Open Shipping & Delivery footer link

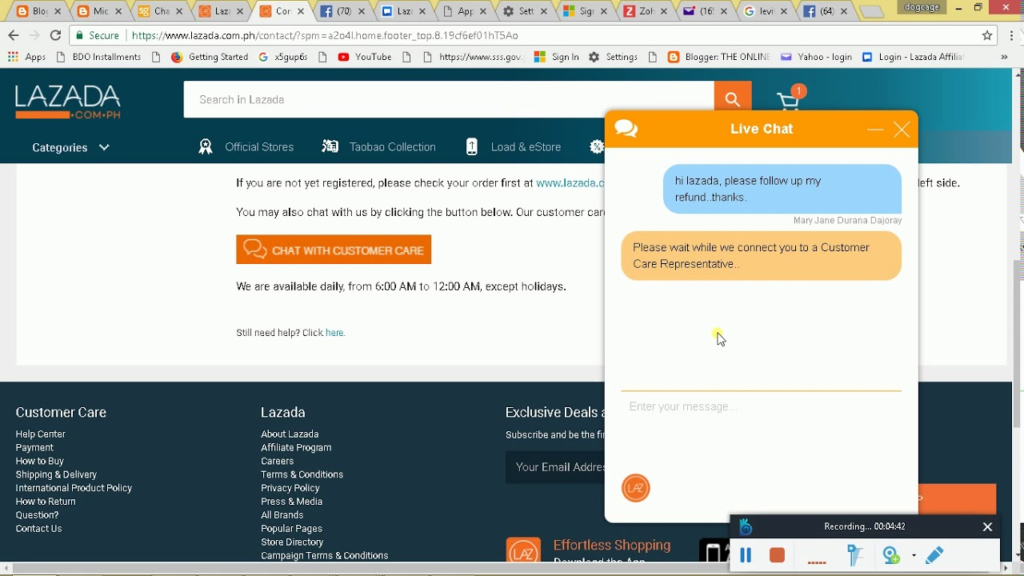56,474
